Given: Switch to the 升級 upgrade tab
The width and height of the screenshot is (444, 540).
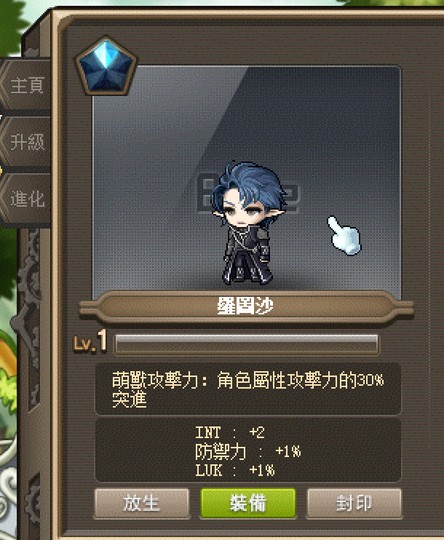Looking at the screenshot, I should coord(26,142).
